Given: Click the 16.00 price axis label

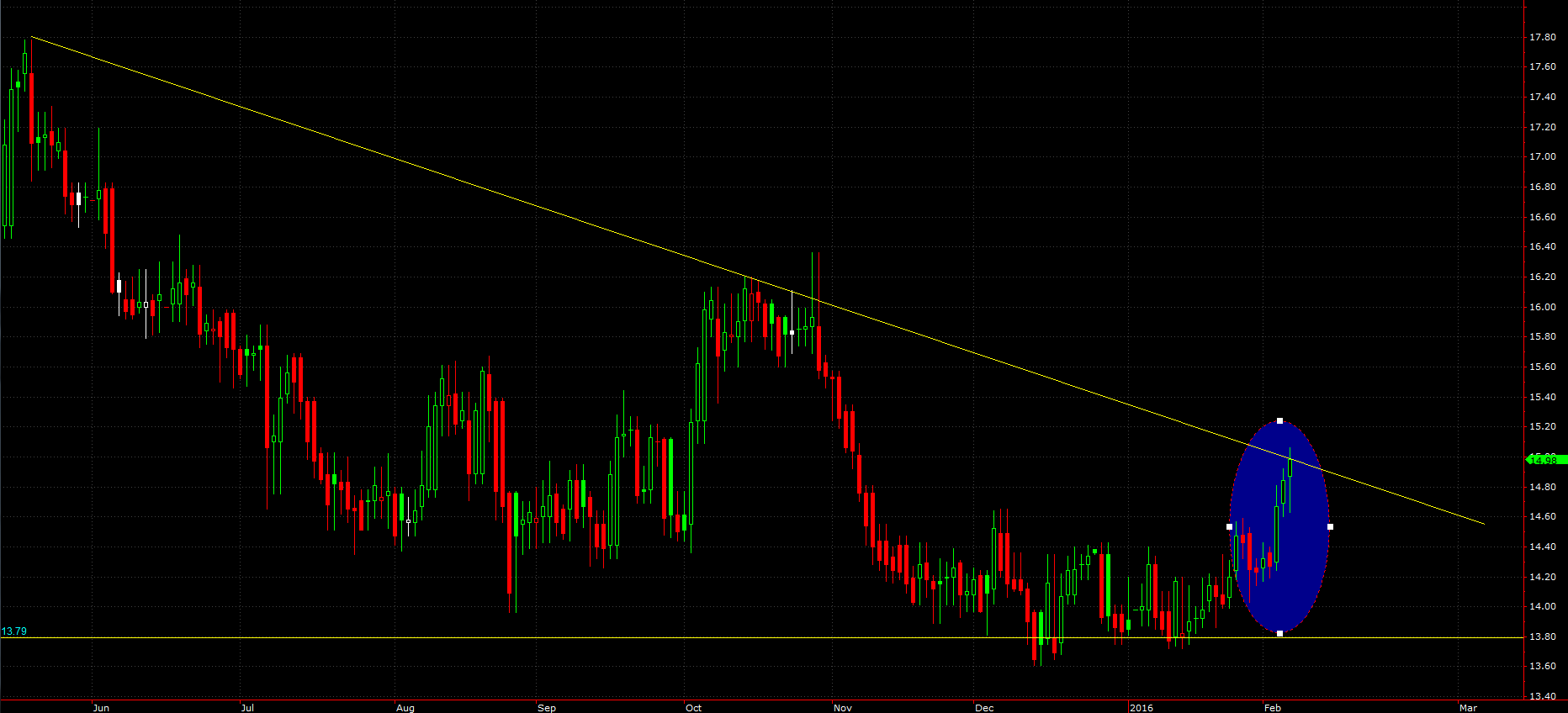Looking at the screenshot, I should (x=1542, y=307).
